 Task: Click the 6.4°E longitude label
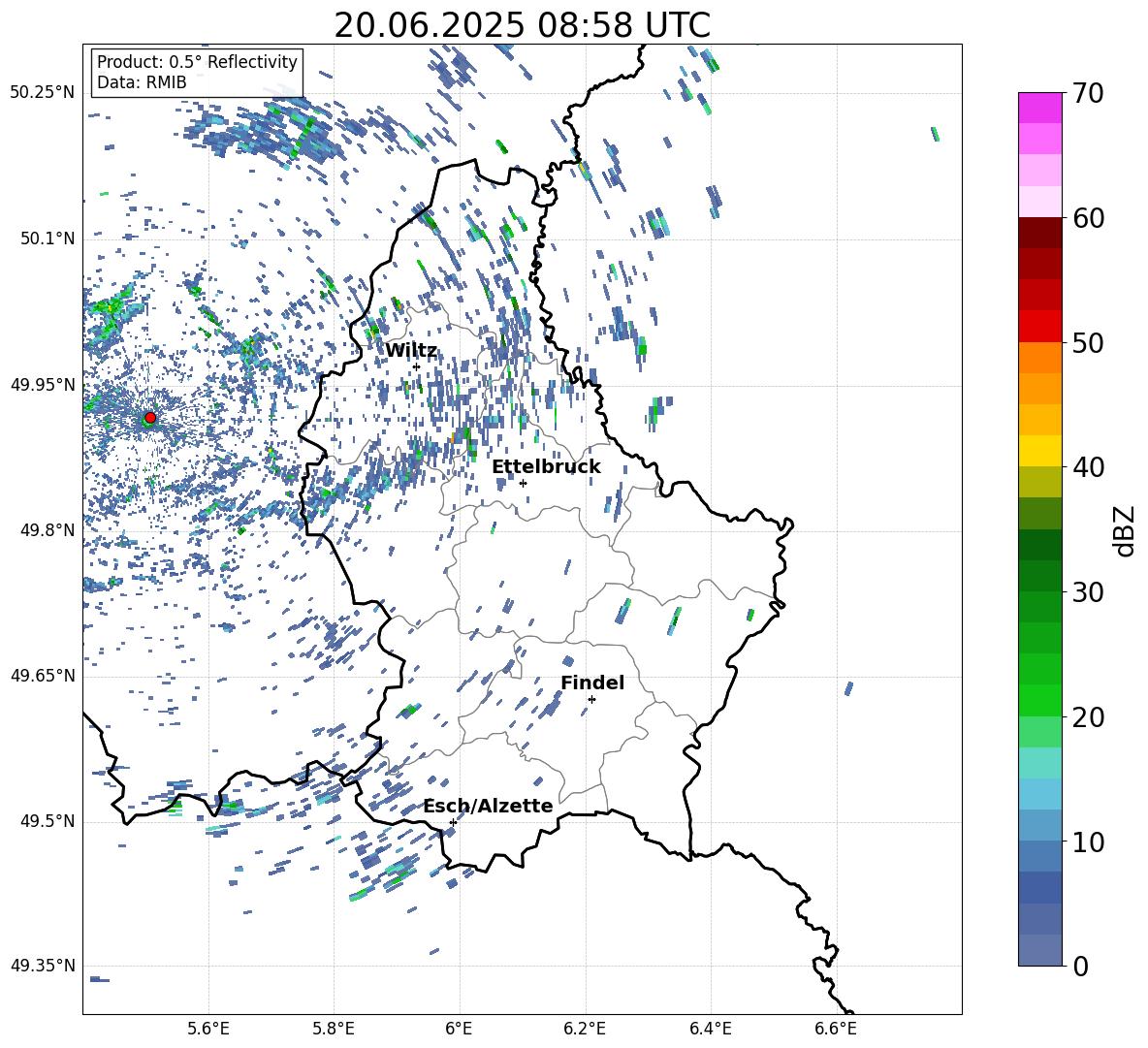pos(710,1029)
